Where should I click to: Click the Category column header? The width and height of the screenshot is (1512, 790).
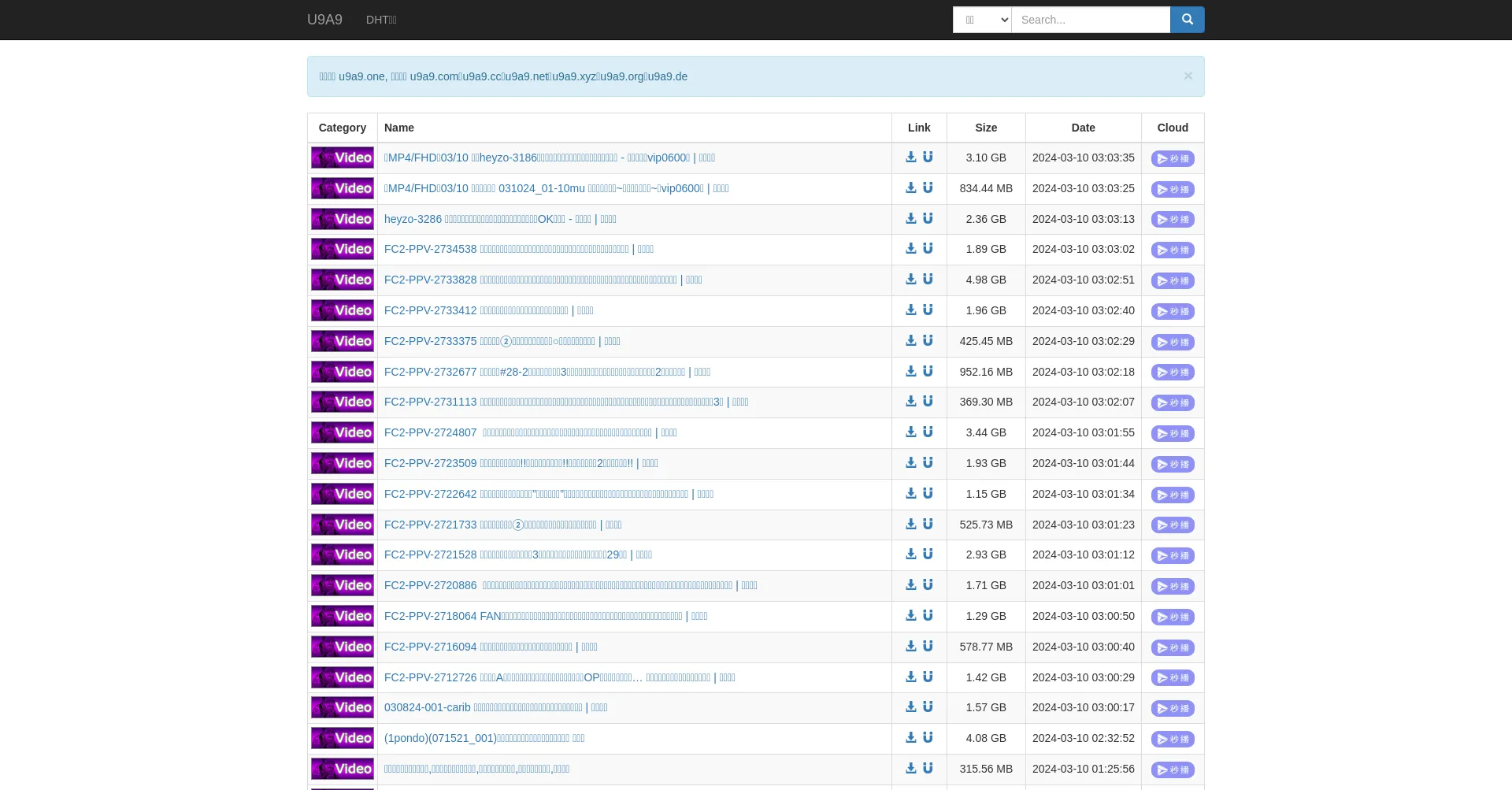[343, 128]
